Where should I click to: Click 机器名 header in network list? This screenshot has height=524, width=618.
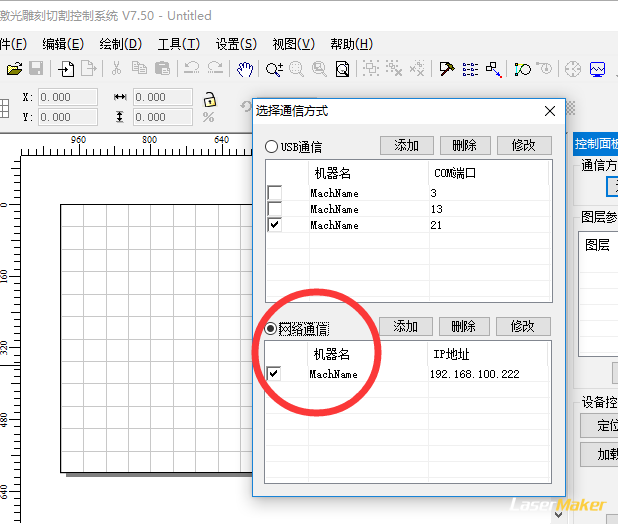tap(331, 354)
